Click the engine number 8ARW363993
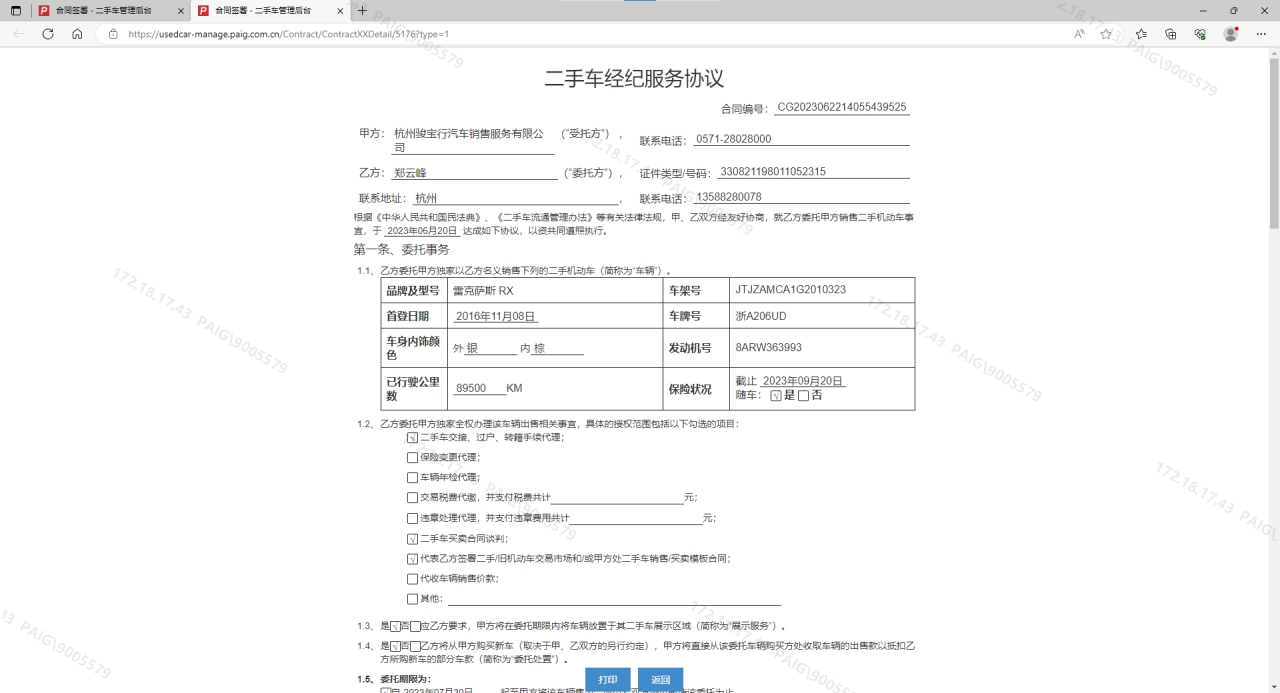This screenshot has width=1280, height=693. (768, 348)
